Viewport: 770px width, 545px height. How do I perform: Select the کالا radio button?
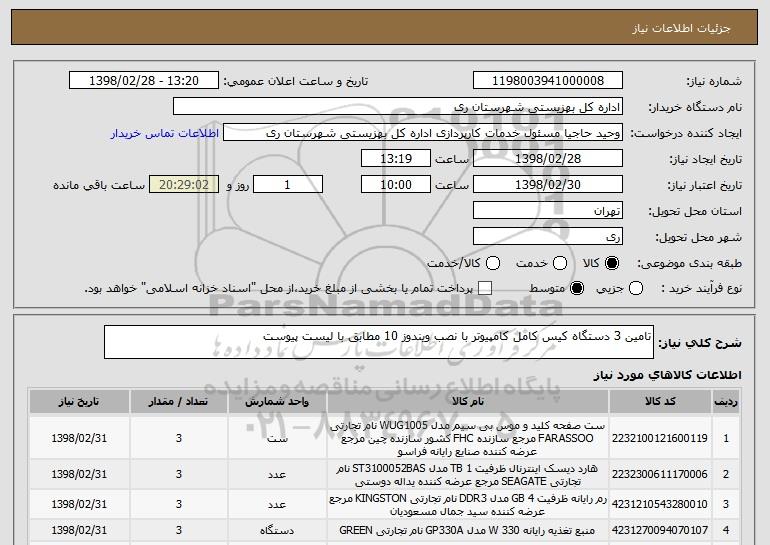pyautogui.click(x=612, y=263)
